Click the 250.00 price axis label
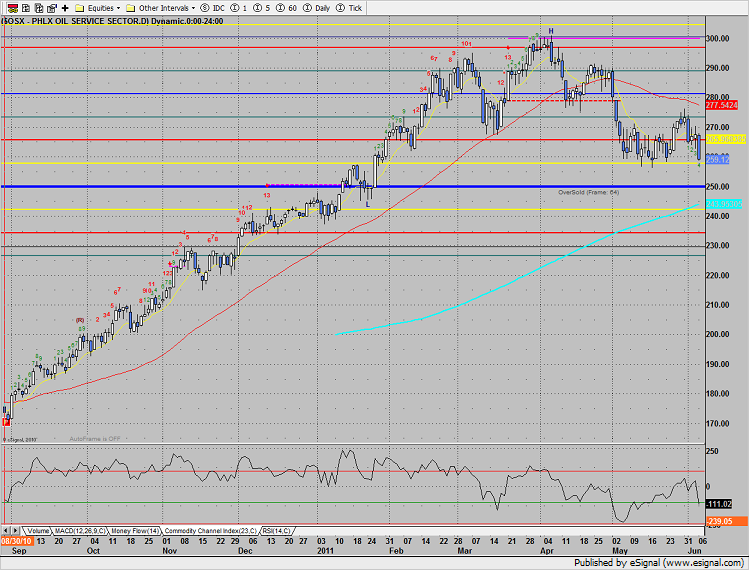The height and width of the screenshot is (570, 749). click(x=717, y=186)
